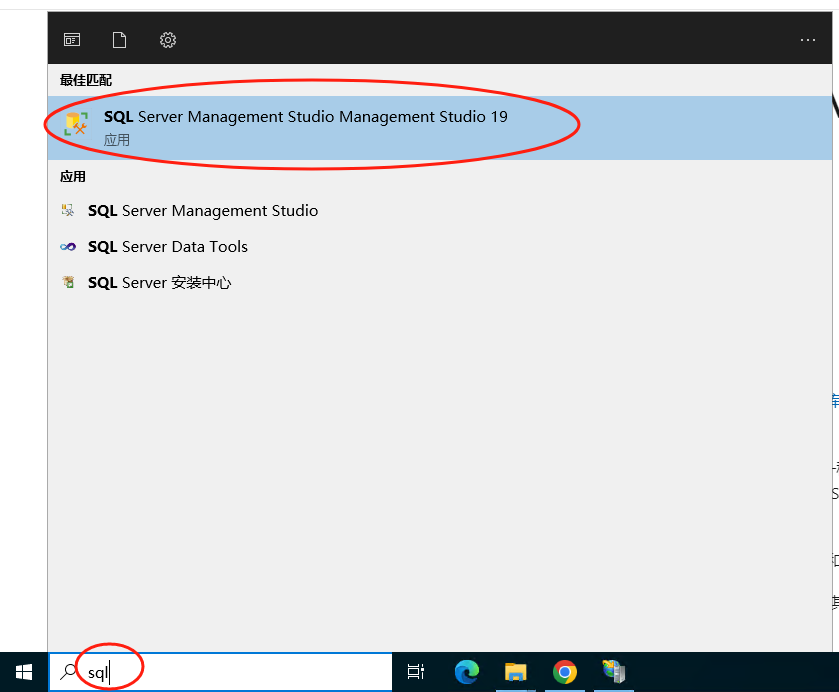Open Task View from taskbar
Screen dimensions: 839x692
416,672
